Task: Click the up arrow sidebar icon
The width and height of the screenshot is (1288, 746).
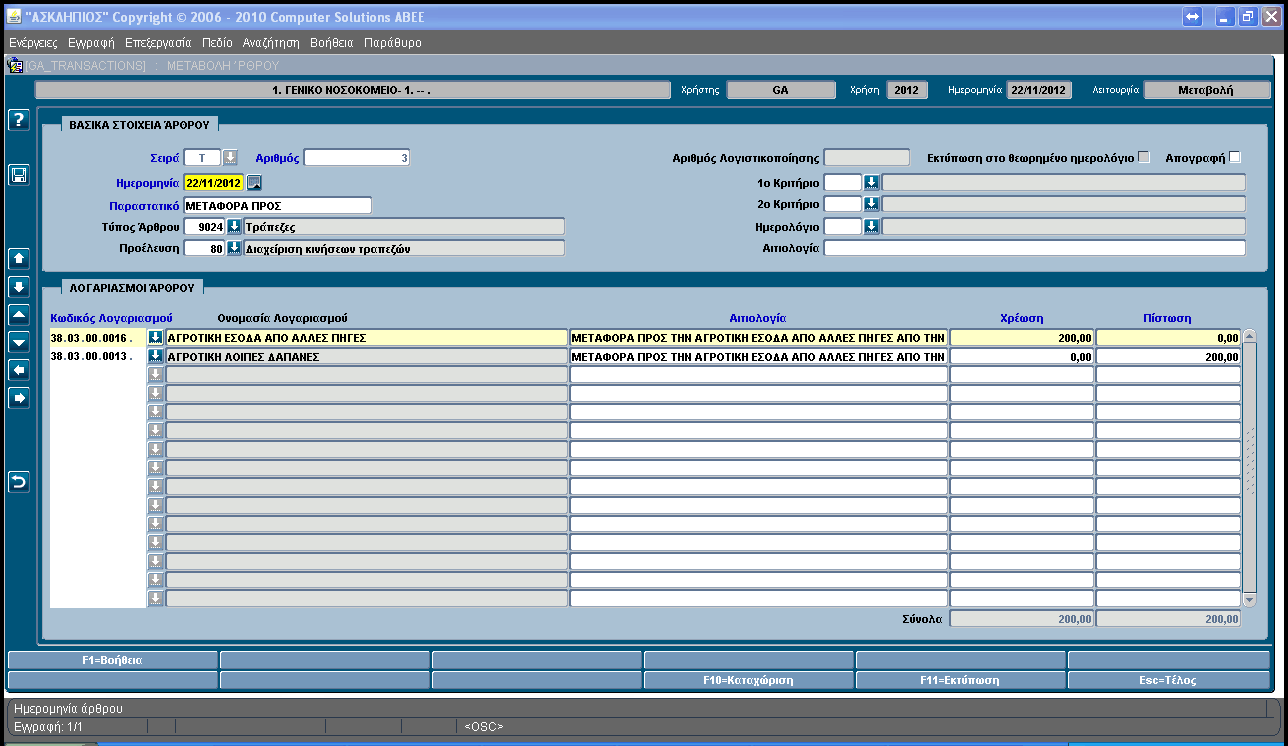Action: 18,258
